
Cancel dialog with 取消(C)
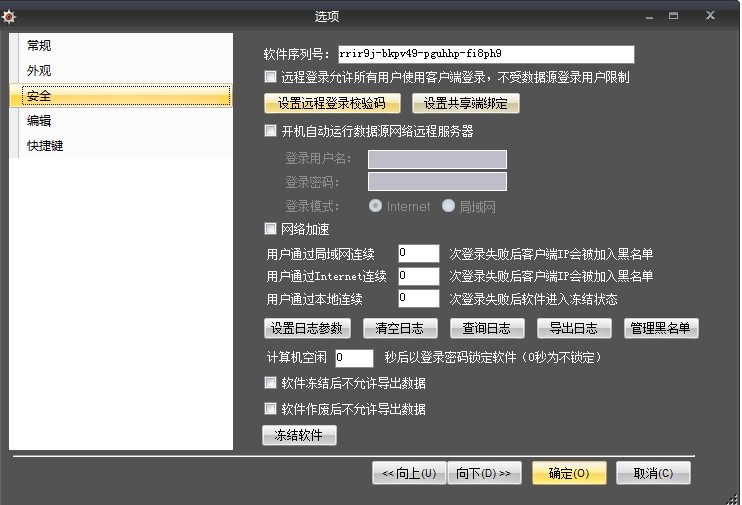coord(654,473)
